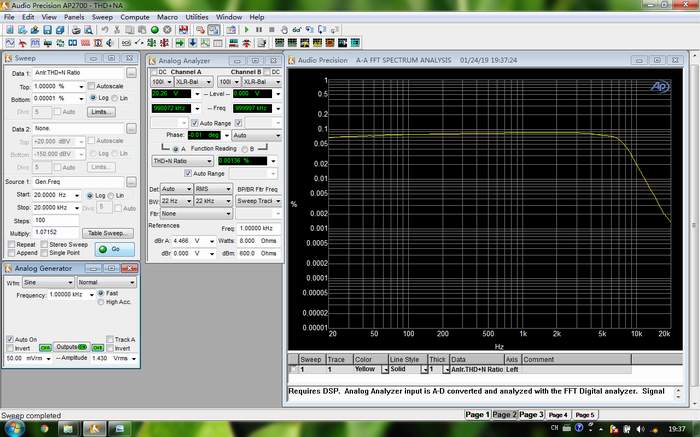Viewport: 700px width, 437px height.
Task: Click the first page layout thumbnail icon
Action: (x=279, y=43)
